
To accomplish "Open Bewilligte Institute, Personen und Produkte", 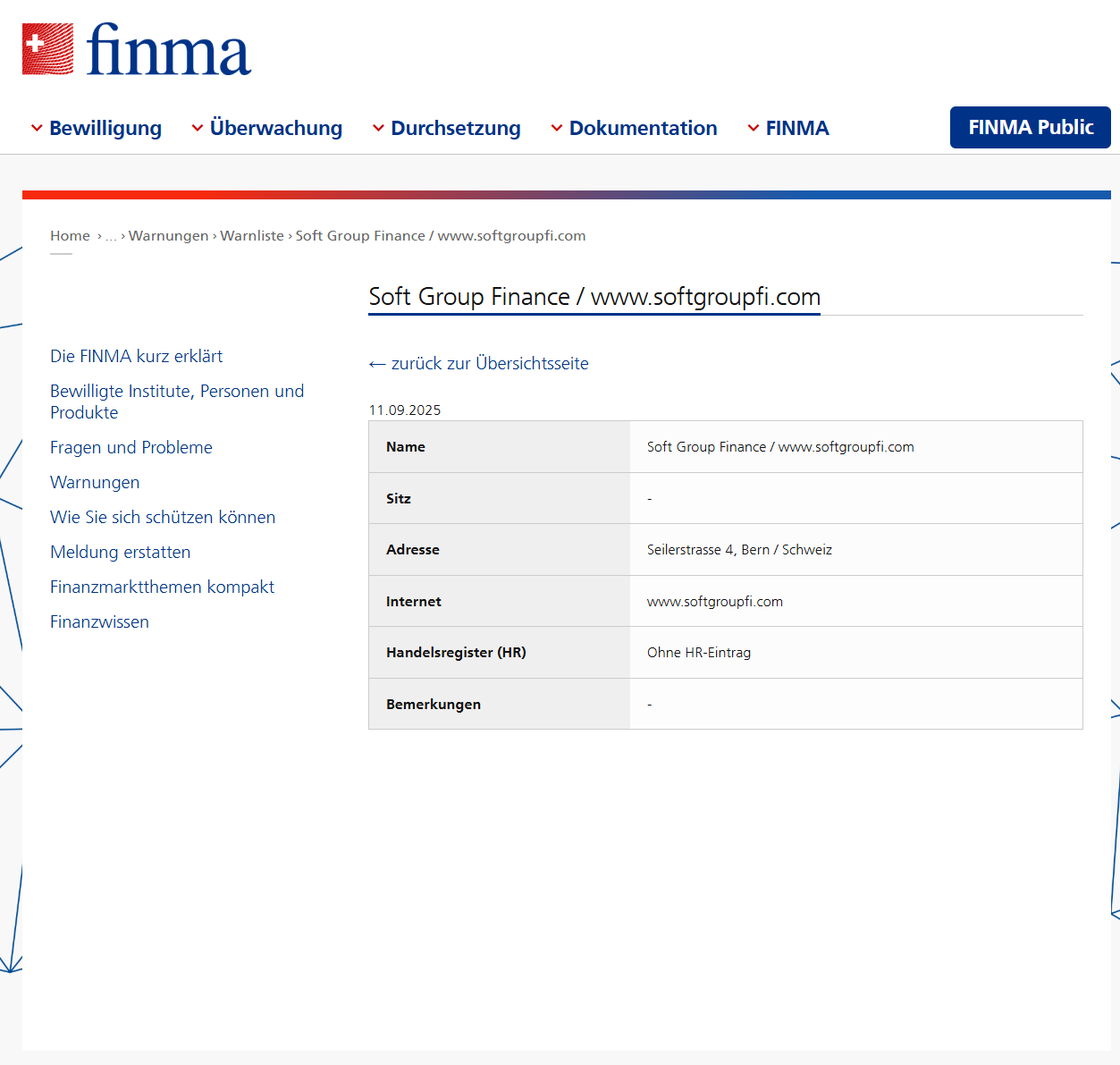I will point(177,401).
